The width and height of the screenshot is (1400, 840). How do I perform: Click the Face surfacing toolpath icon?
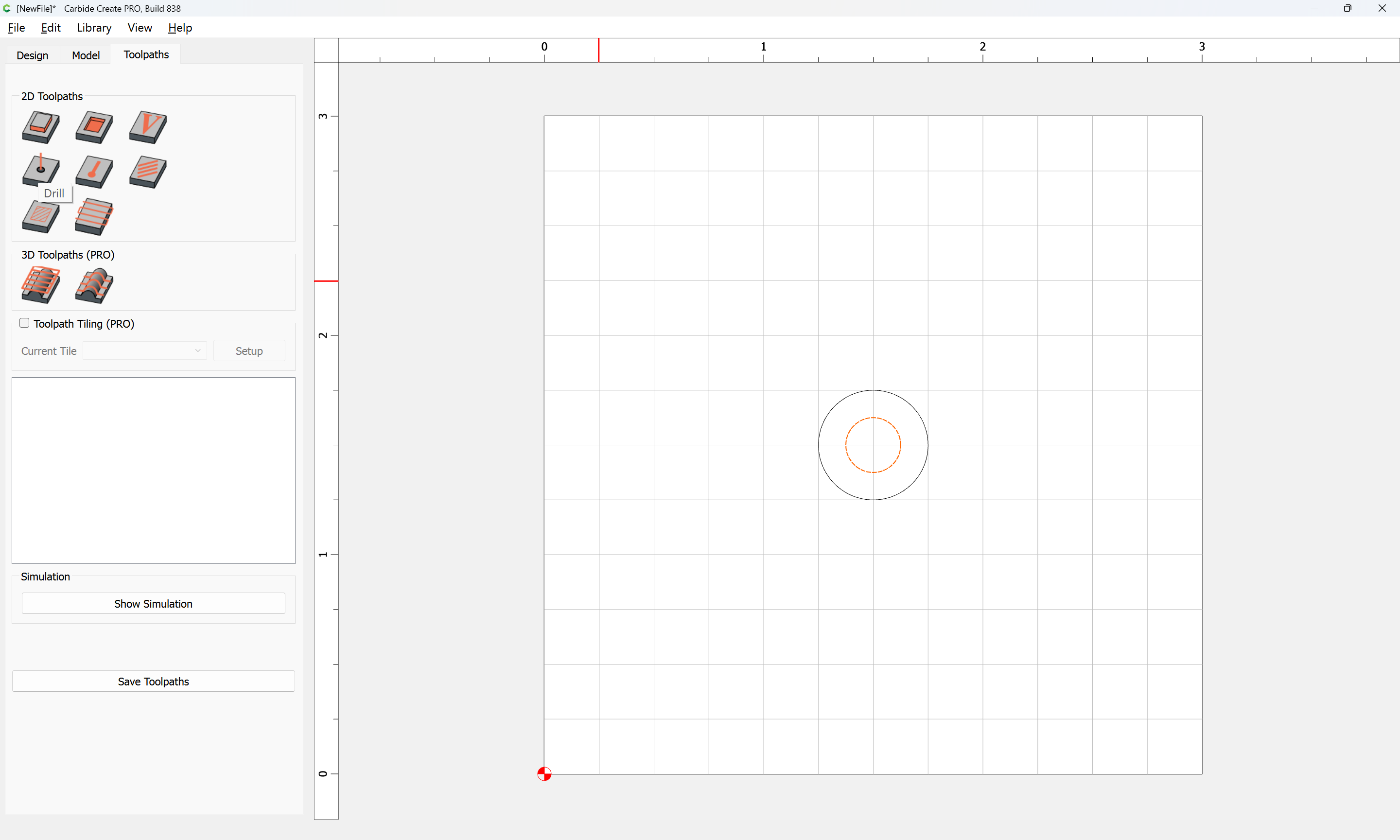94,216
